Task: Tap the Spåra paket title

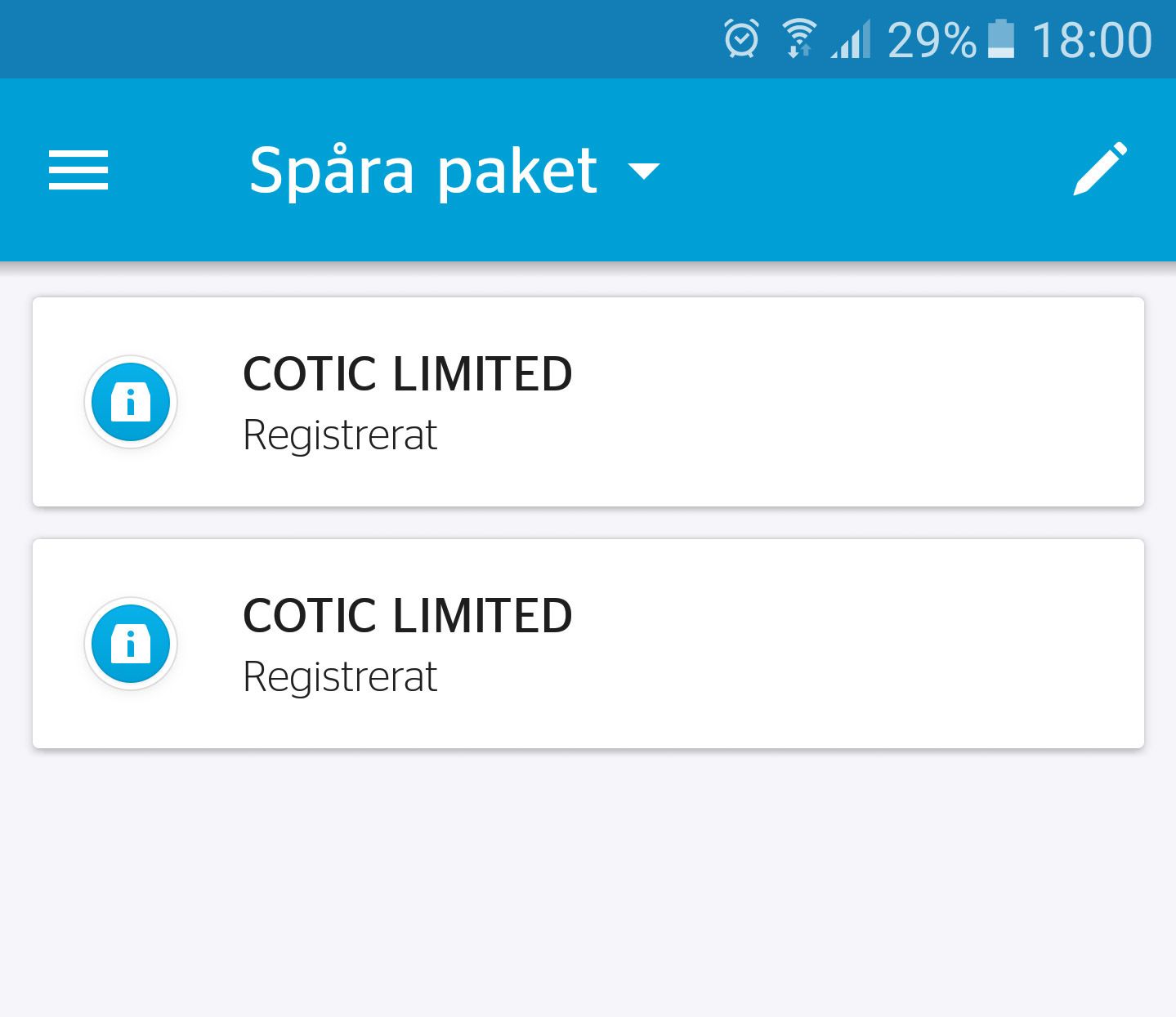Action: click(x=423, y=171)
